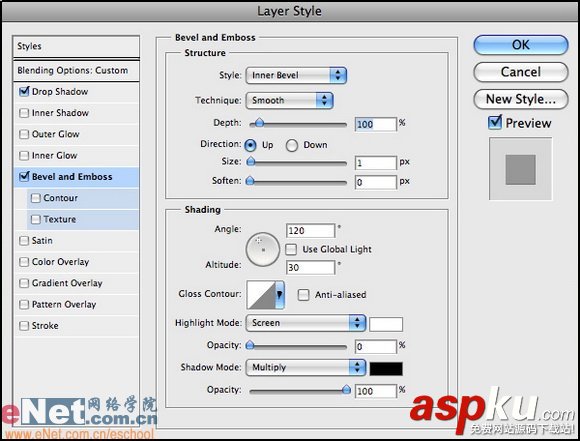Open the white highlight color swatch
The width and height of the screenshot is (580, 441).
pyautogui.click(x=386, y=324)
